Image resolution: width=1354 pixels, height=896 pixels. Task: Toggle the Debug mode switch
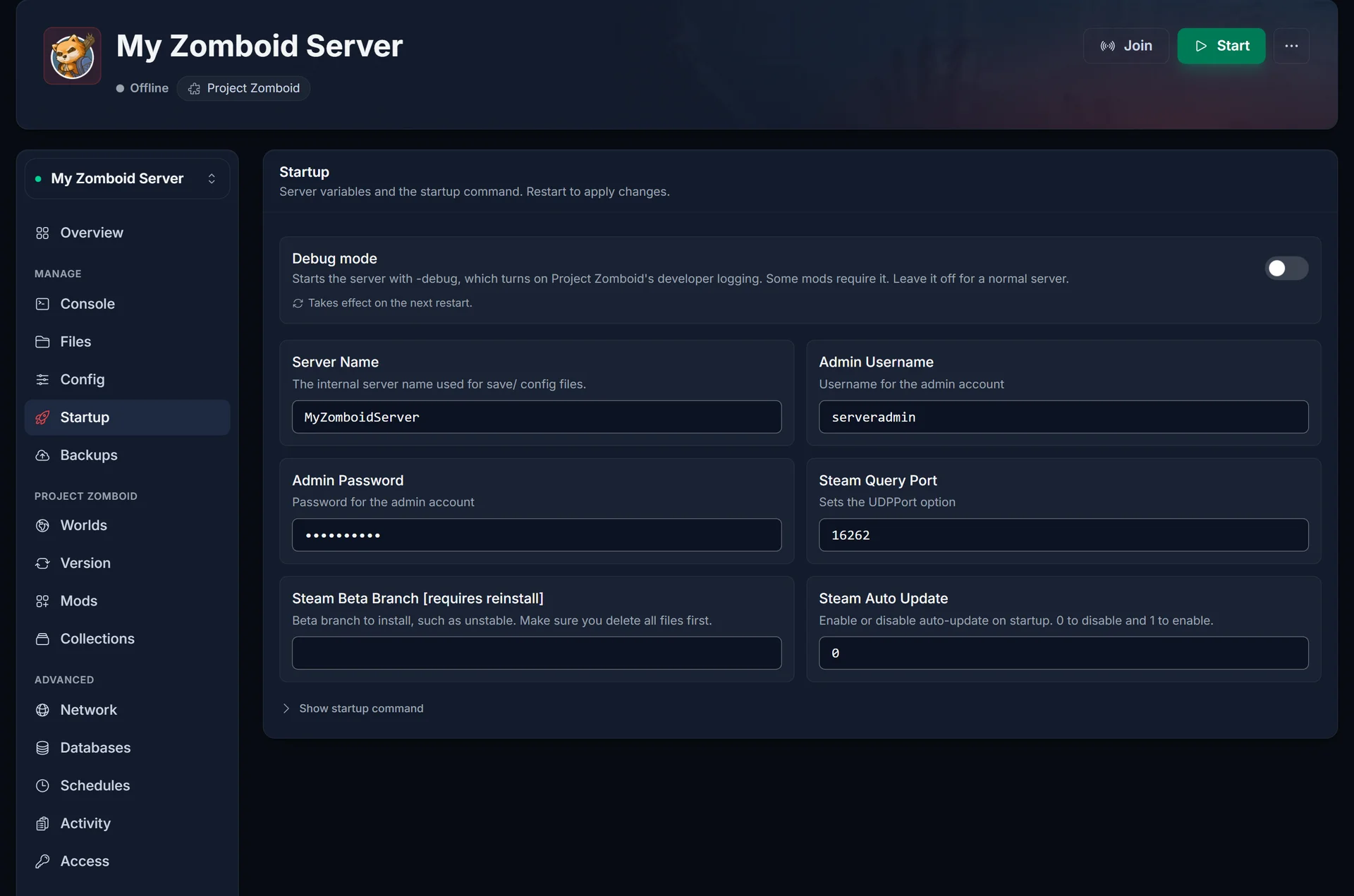pos(1286,268)
